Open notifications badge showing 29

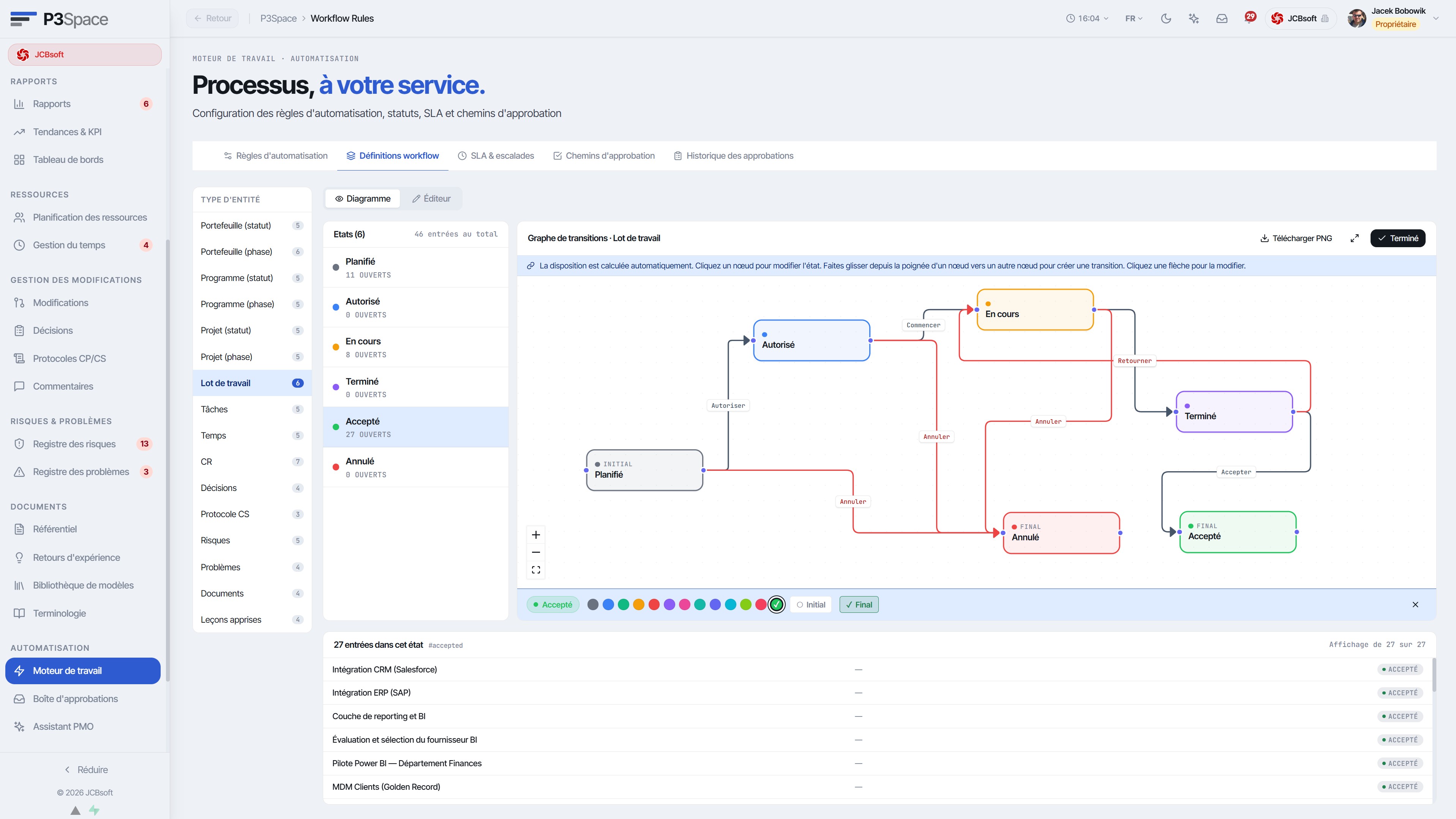tap(1250, 17)
